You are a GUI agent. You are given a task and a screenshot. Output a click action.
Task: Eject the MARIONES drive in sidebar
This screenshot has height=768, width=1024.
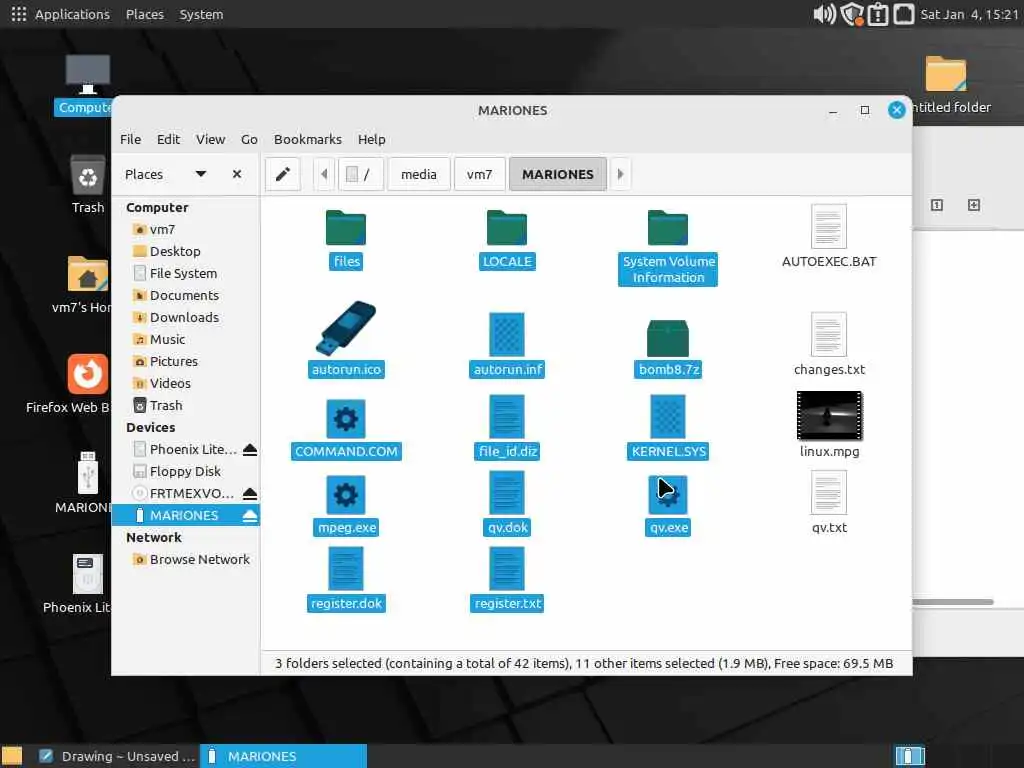(x=249, y=515)
